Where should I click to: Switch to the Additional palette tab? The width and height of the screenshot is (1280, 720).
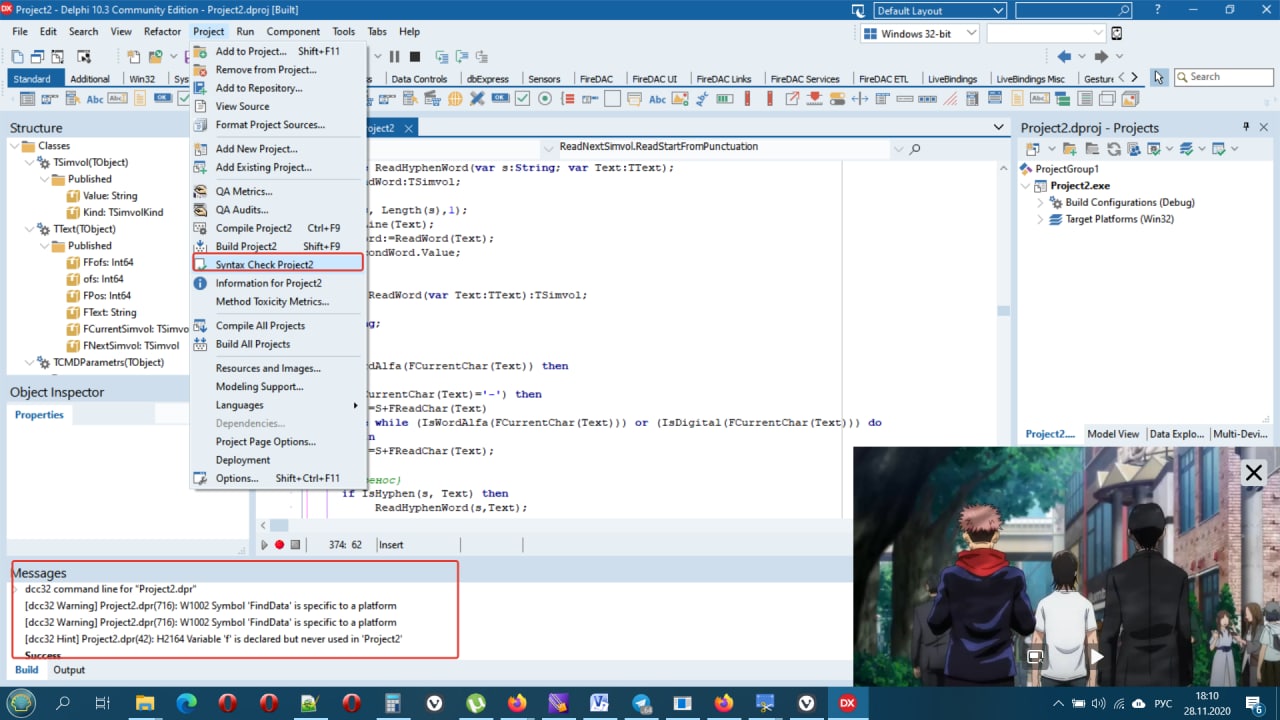tap(90, 79)
